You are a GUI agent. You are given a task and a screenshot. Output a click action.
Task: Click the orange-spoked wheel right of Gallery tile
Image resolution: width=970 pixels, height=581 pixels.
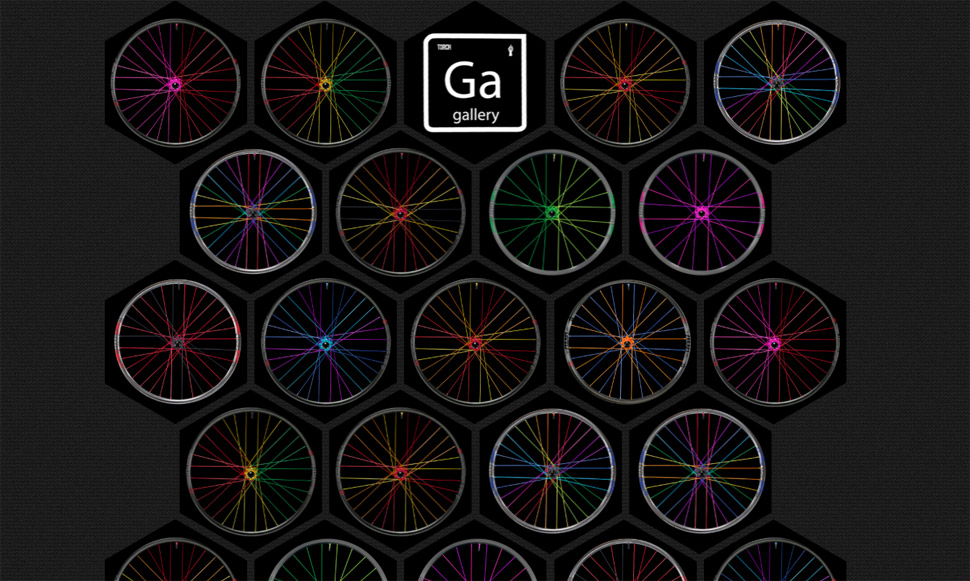point(625,84)
